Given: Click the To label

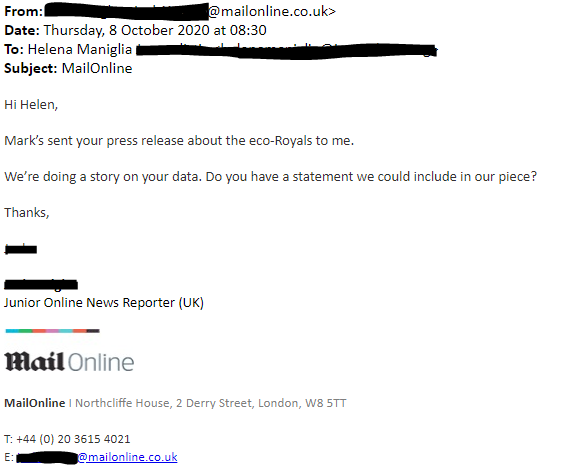Looking at the screenshot, I should (x=14, y=49).
